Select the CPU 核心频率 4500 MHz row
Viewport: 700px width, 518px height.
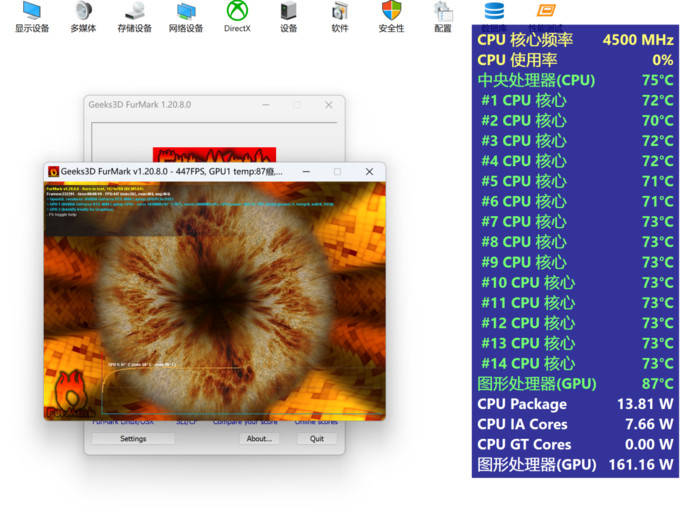(x=575, y=40)
